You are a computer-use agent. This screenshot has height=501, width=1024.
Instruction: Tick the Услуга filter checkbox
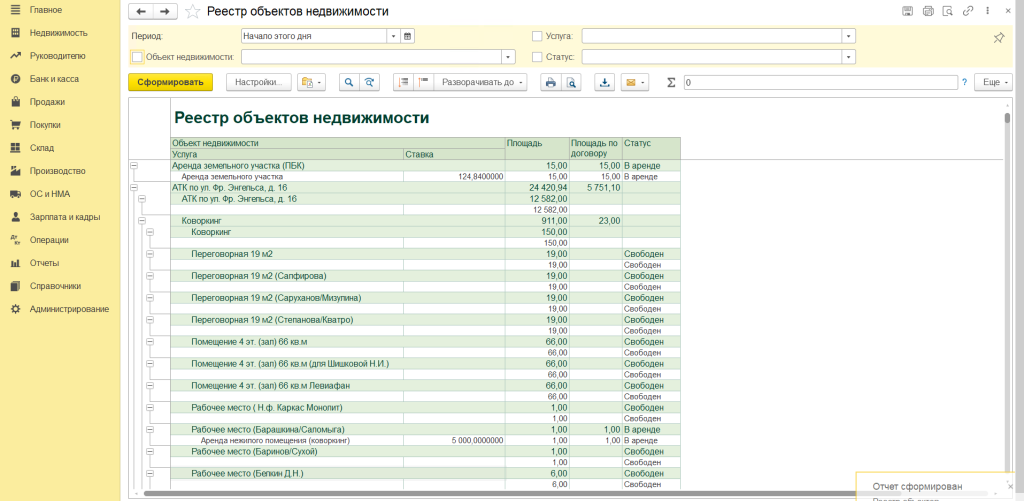(538, 36)
